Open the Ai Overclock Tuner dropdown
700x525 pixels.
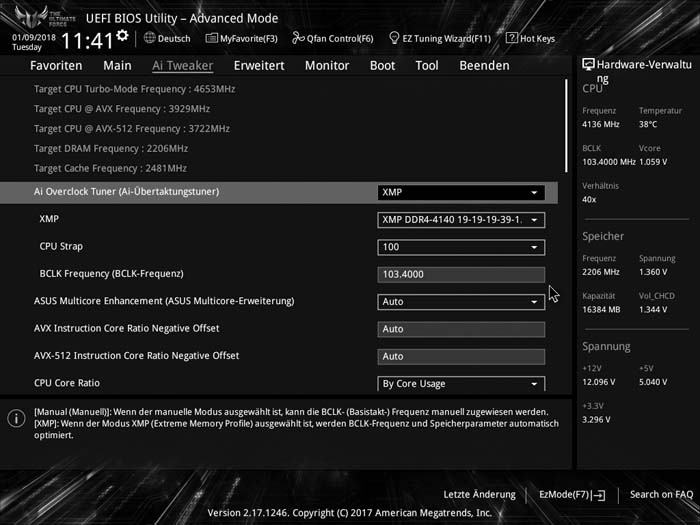[x=461, y=192]
